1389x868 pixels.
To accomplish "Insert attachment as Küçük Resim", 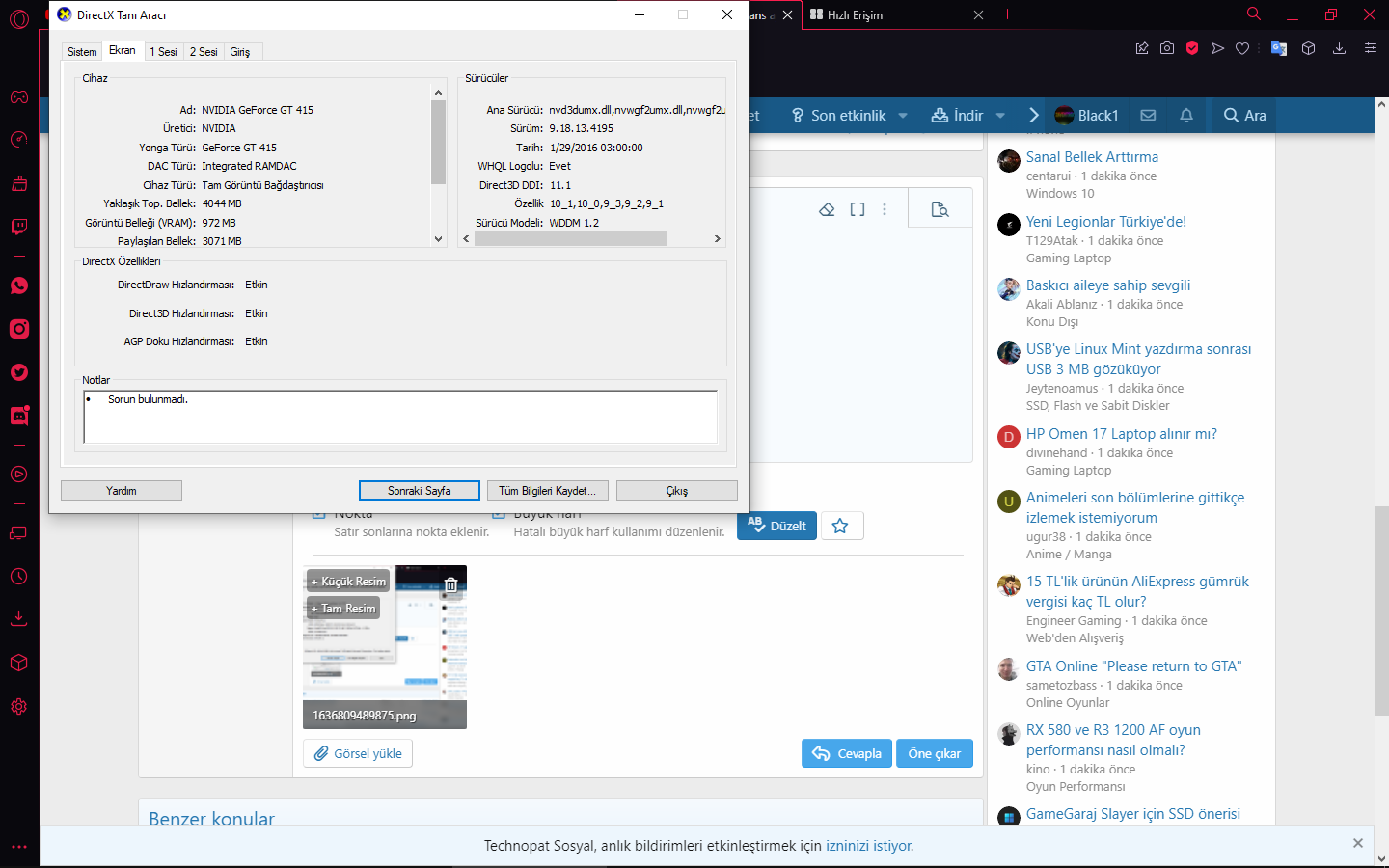I will 348,582.
